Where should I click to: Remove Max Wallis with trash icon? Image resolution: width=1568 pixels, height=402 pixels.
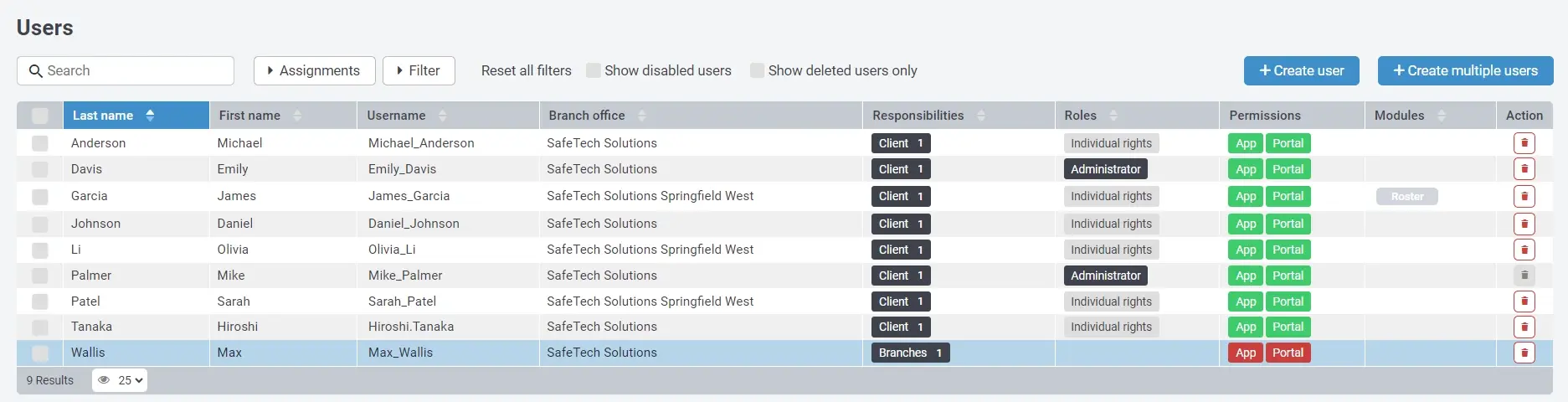click(1524, 353)
